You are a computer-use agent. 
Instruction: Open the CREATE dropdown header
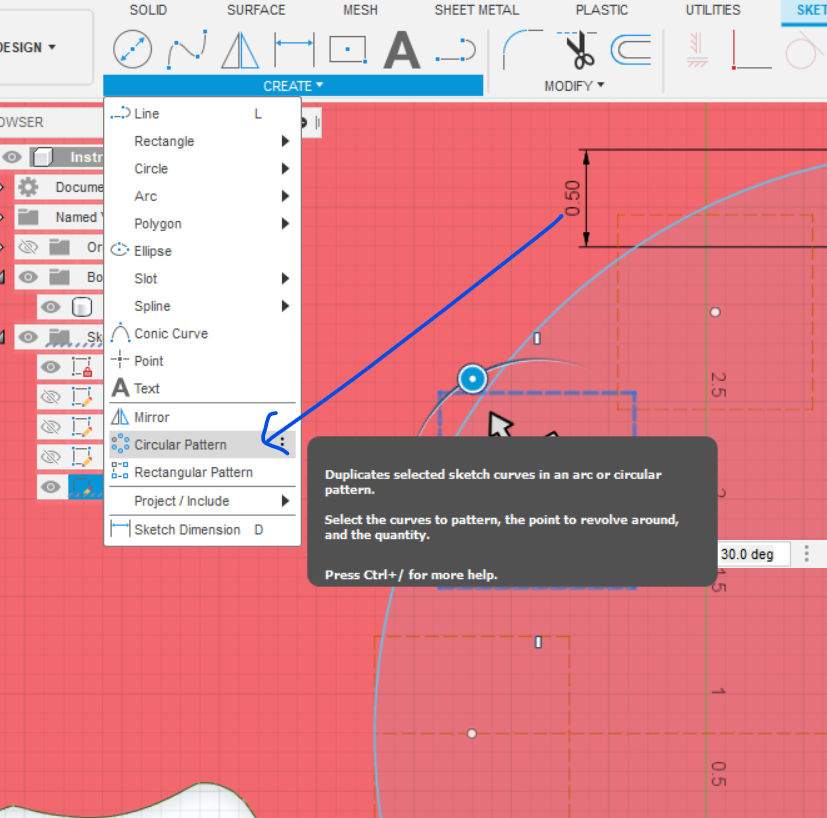pyautogui.click(x=293, y=86)
